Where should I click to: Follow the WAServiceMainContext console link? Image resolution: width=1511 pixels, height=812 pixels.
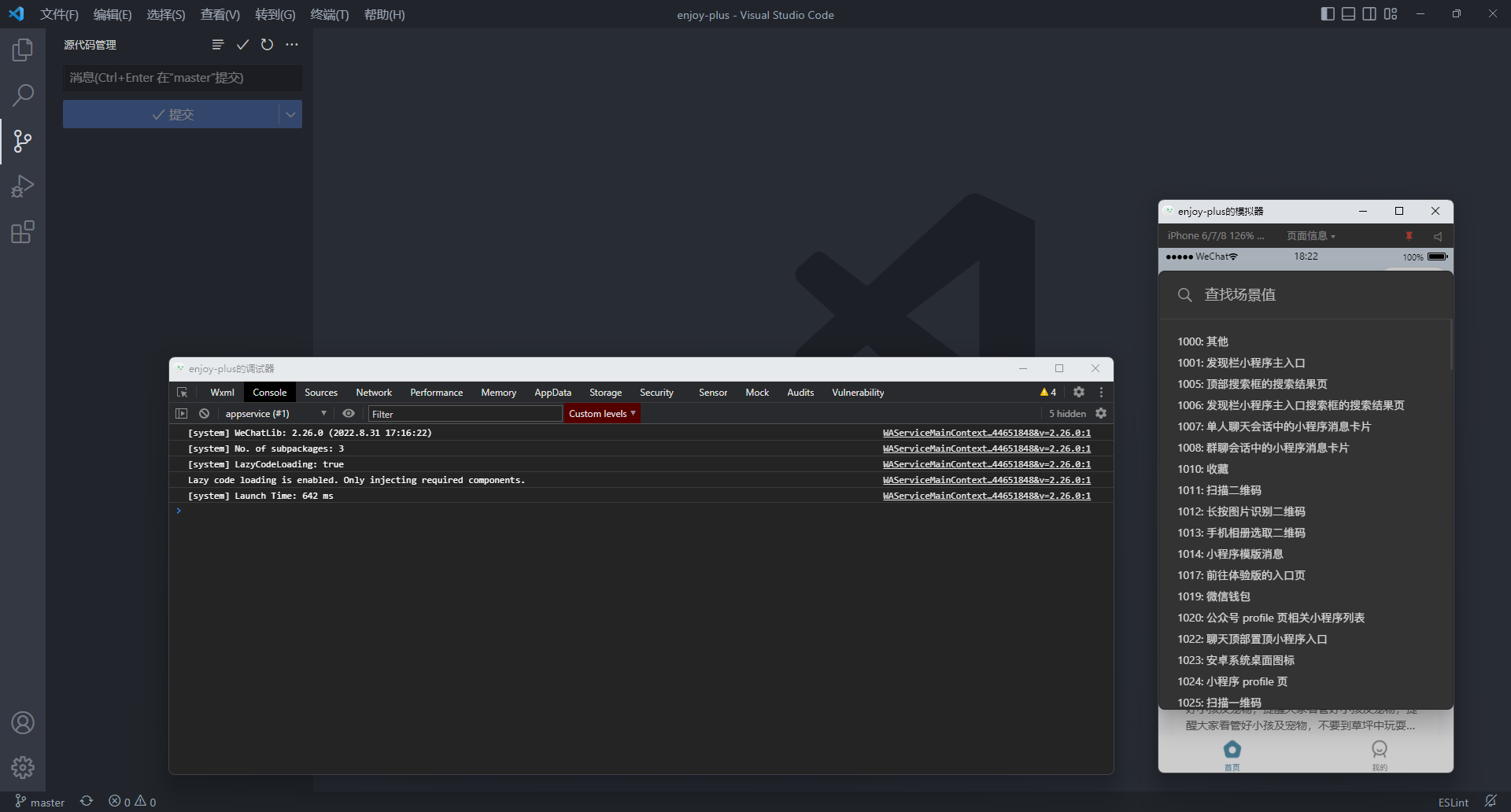click(x=986, y=433)
